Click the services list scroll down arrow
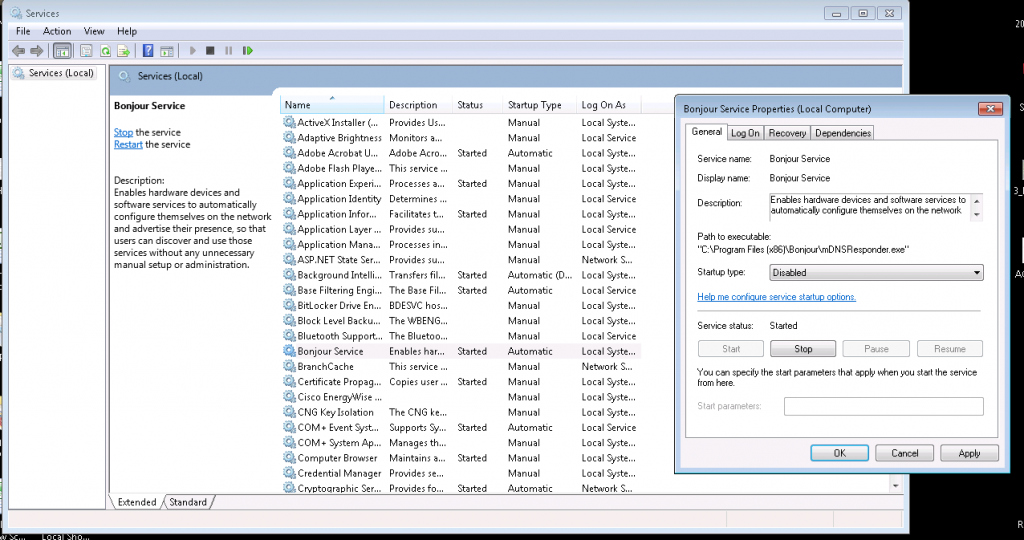This screenshot has width=1024, height=540. 895,486
